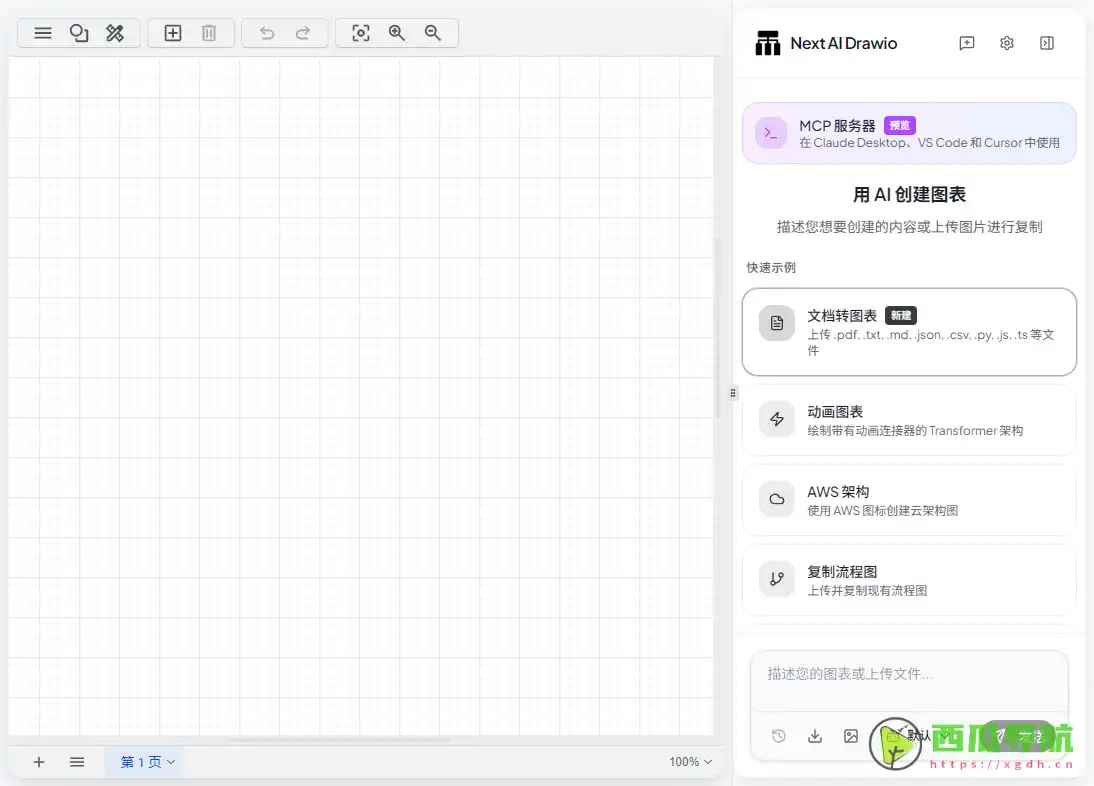
Task: Click the chat history (clock) icon
Action: pyautogui.click(x=778, y=736)
